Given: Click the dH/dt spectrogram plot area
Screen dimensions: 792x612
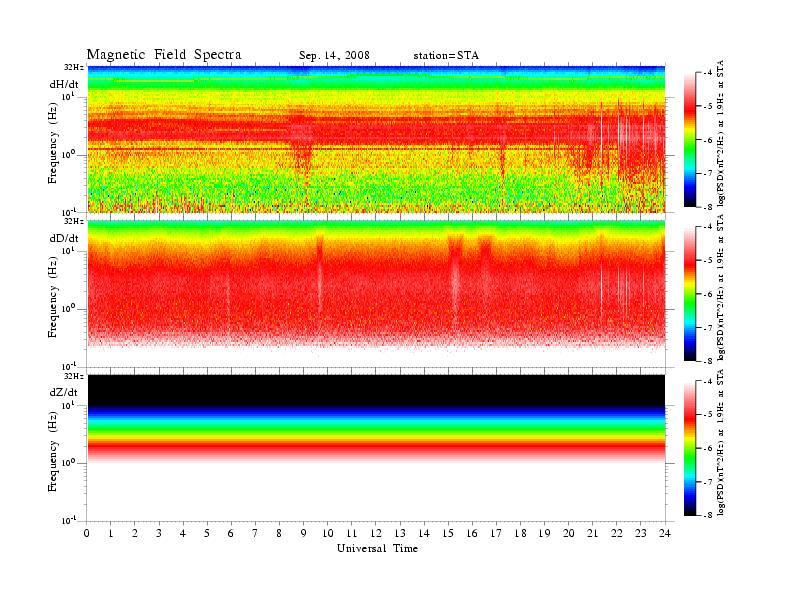Looking at the screenshot, I should pos(376,139).
